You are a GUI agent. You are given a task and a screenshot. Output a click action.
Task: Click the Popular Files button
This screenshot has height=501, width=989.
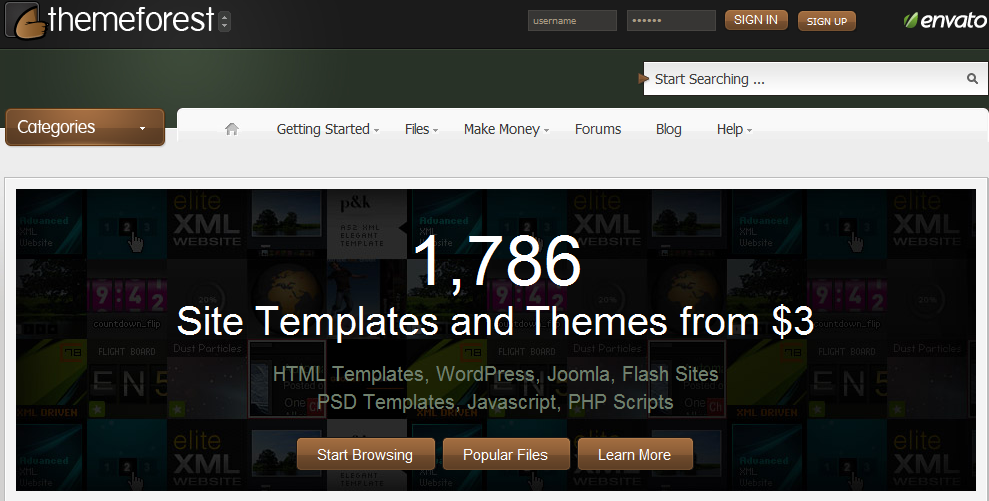506,454
